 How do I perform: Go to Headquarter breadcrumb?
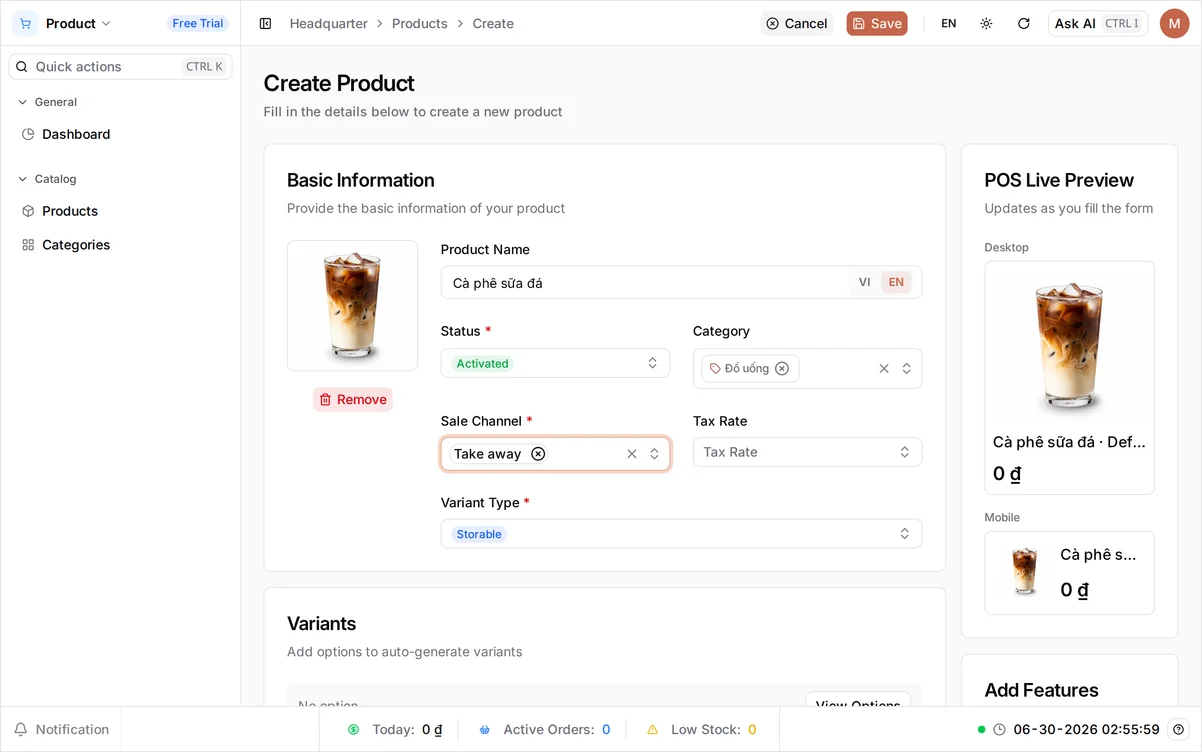(x=329, y=23)
